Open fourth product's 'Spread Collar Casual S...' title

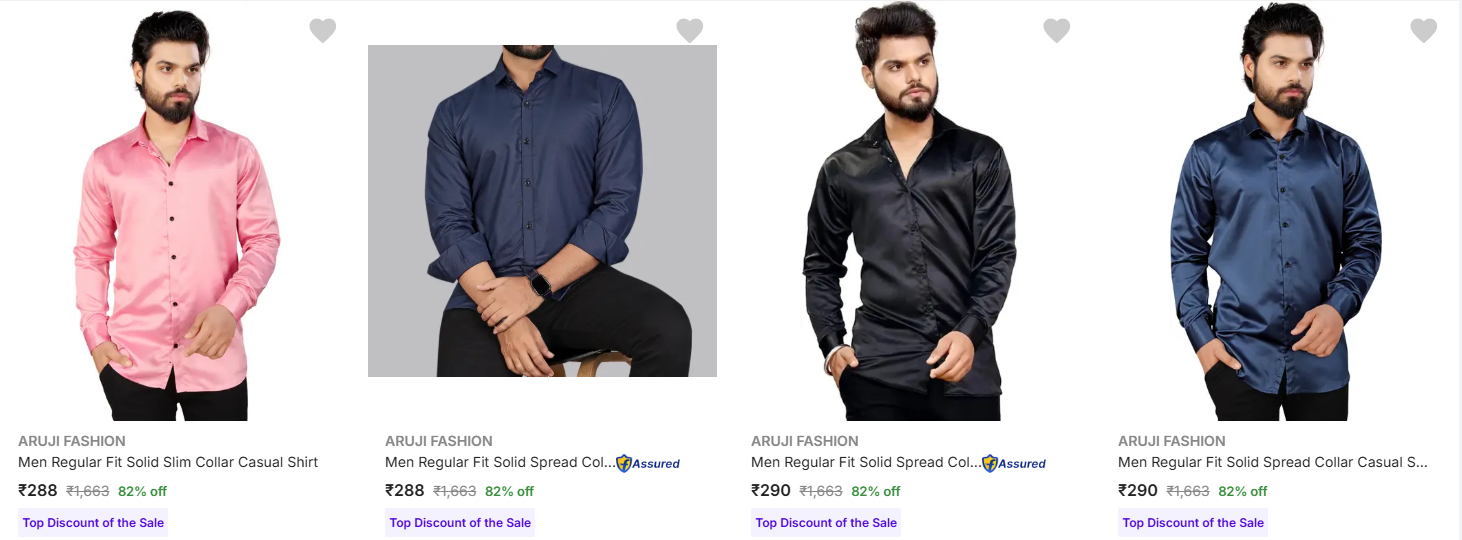pos(1272,462)
